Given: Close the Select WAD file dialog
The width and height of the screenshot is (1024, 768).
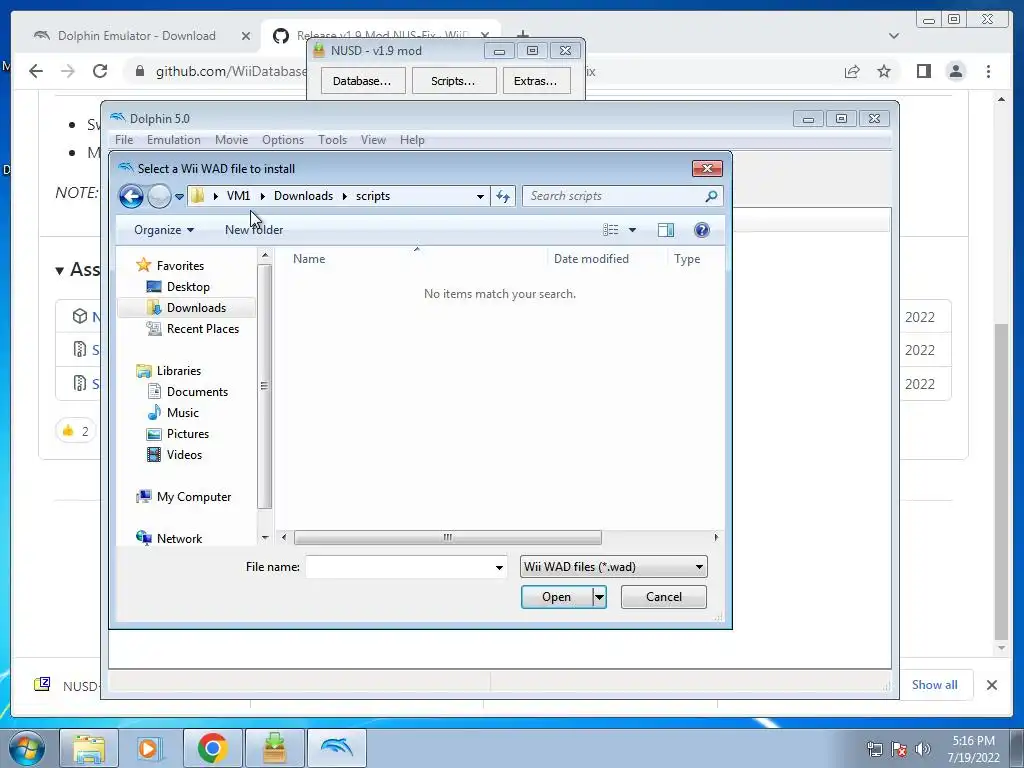Looking at the screenshot, I should [707, 168].
